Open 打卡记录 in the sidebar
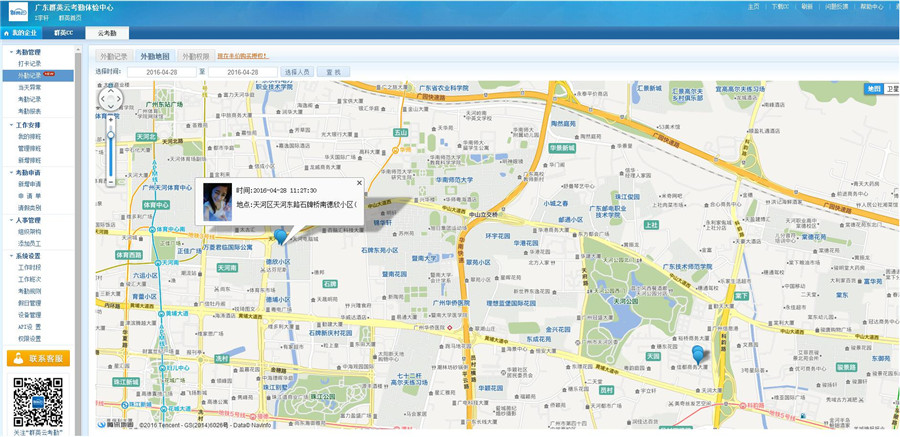The image size is (900, 437). 29,64
